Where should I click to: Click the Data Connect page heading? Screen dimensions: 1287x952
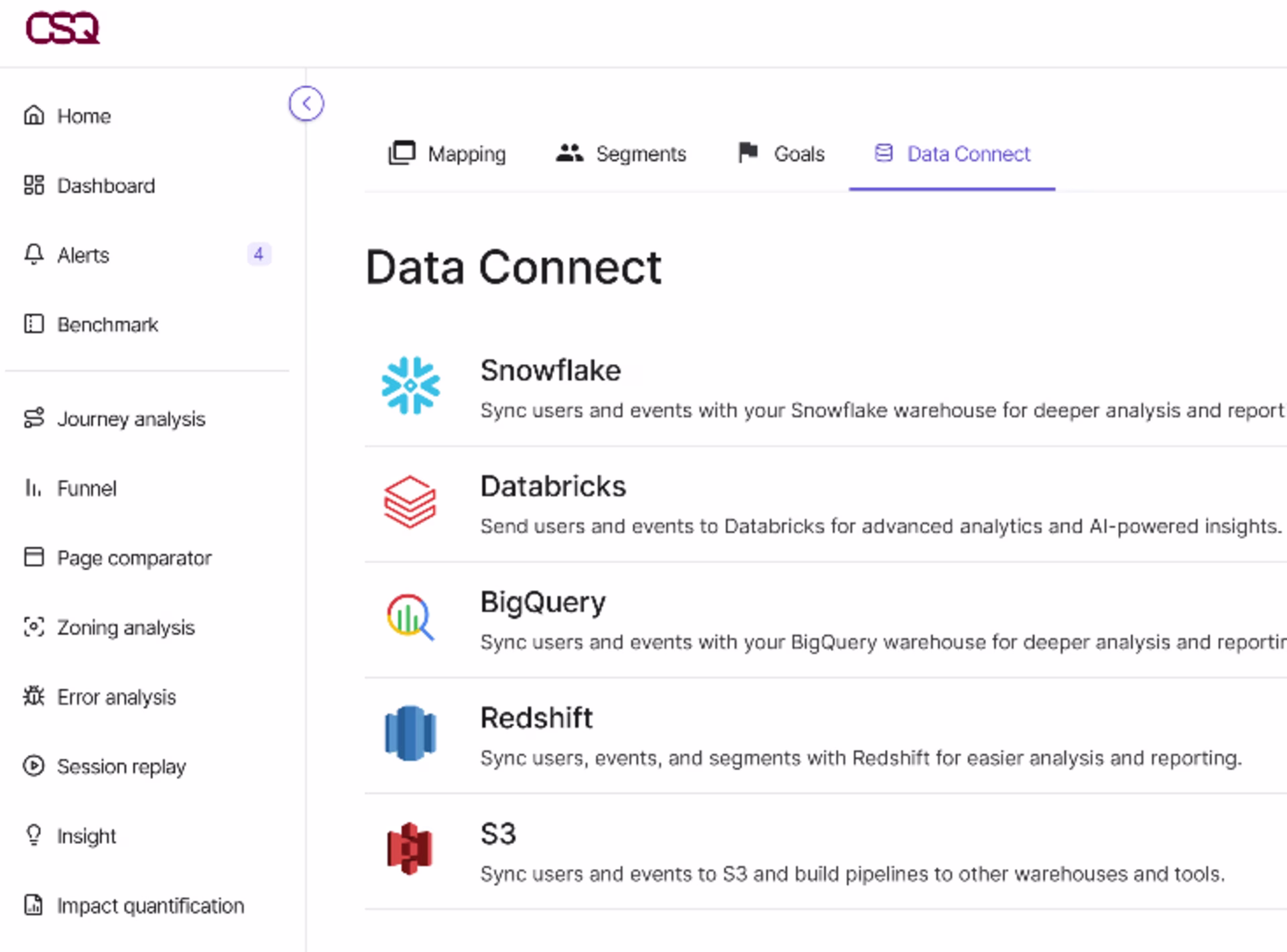(513, 267)
